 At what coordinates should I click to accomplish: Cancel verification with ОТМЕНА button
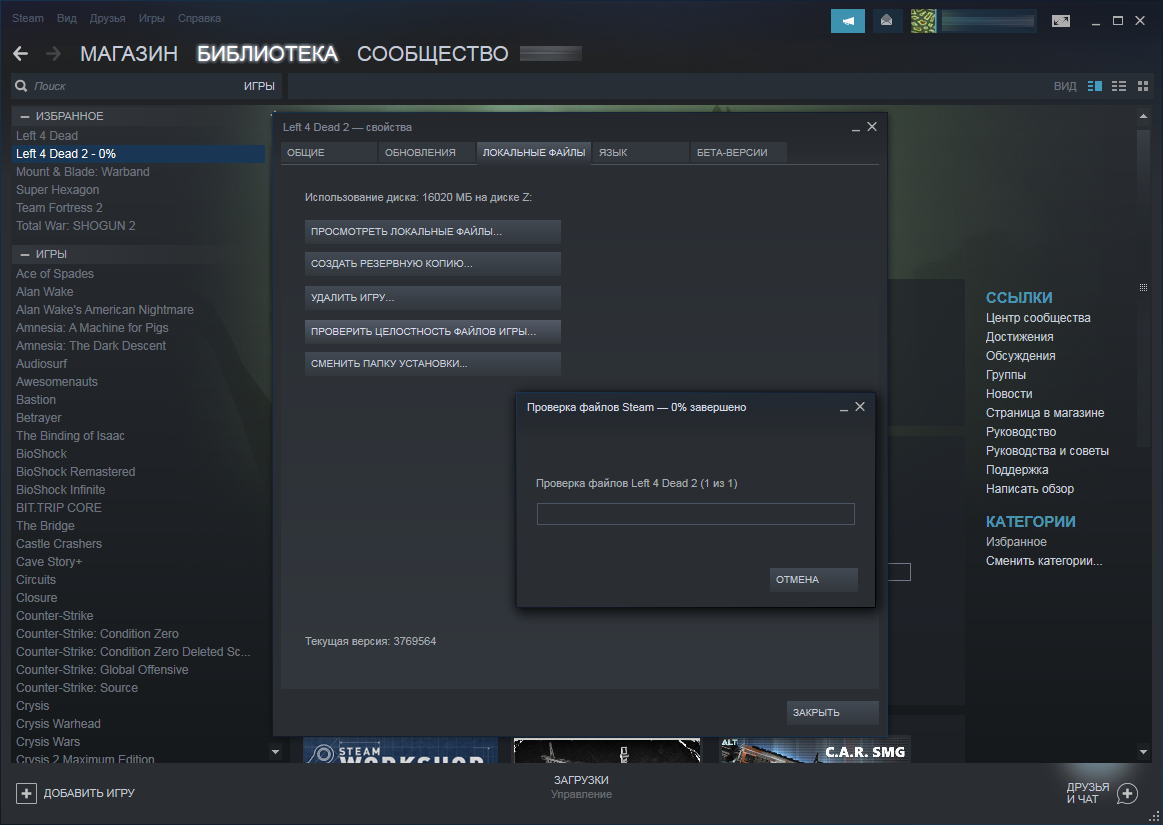click(814, 579)
